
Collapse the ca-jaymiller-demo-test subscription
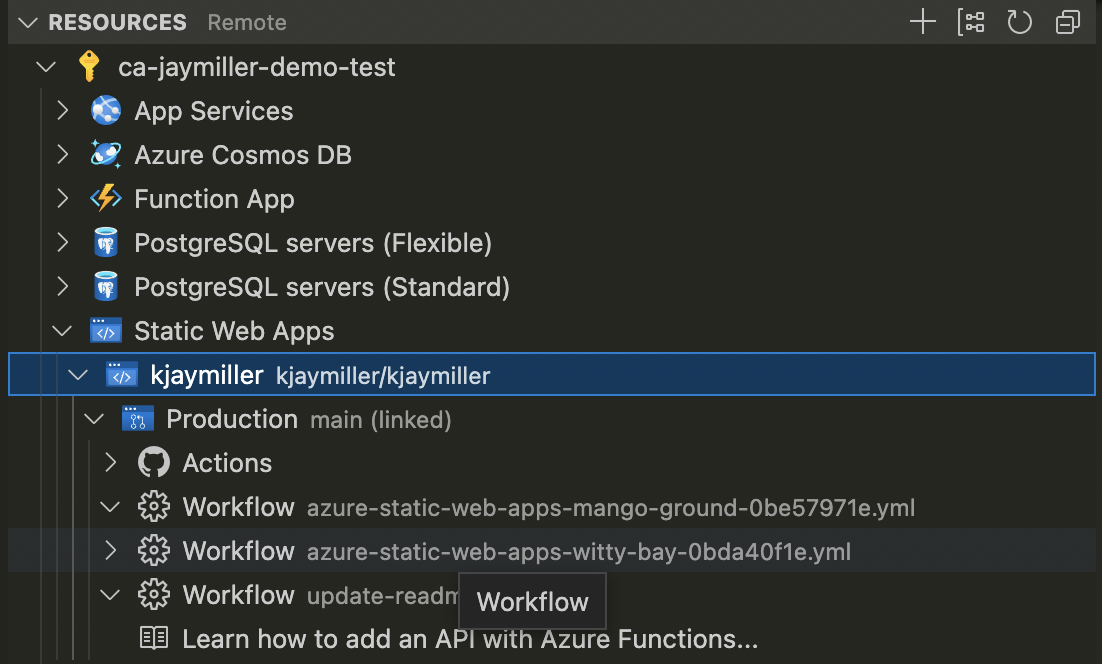[46, 67]
